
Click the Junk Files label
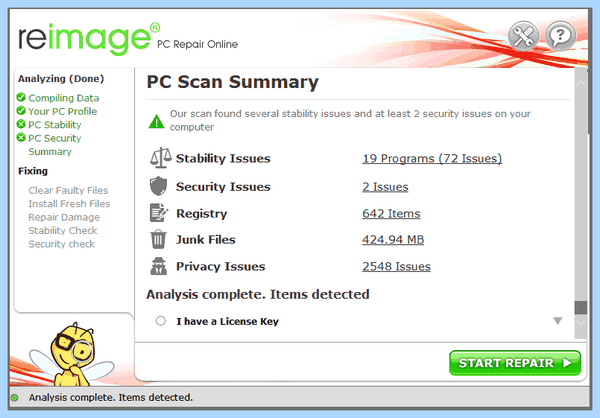click(206, 240)
